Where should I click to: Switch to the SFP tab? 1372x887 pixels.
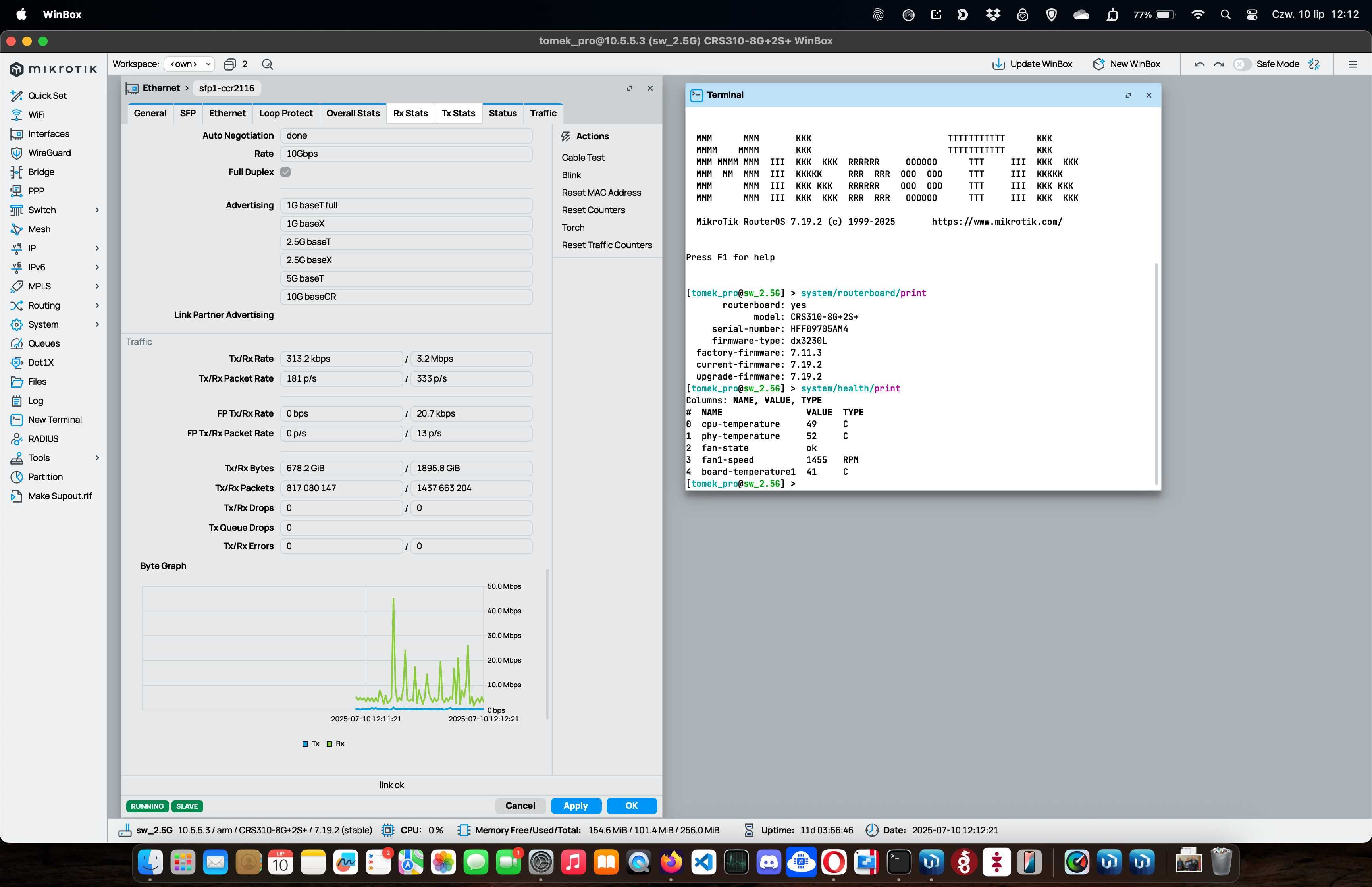(188, 113)
